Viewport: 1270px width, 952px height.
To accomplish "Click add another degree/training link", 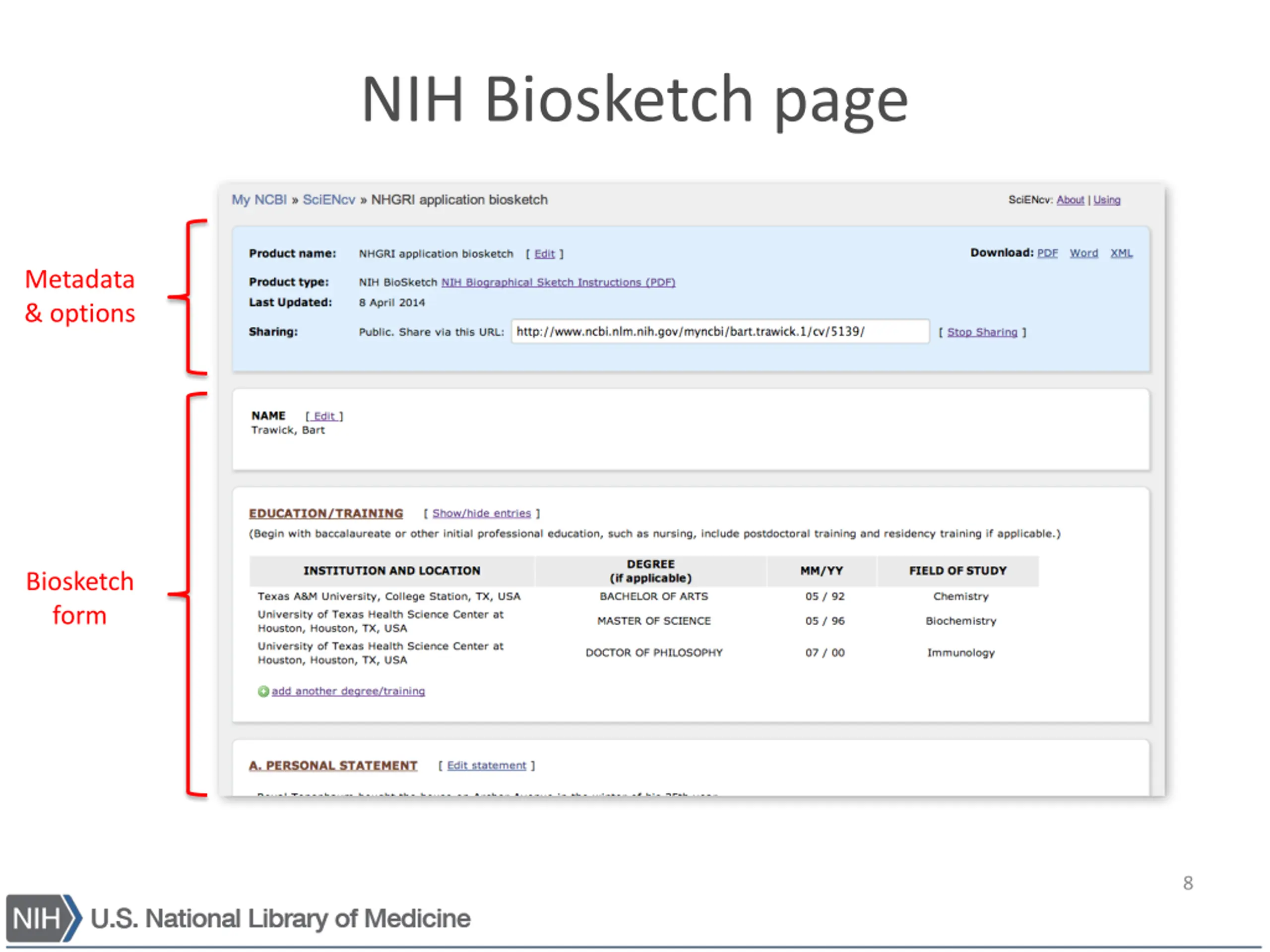I will click(x=348, y=692).
